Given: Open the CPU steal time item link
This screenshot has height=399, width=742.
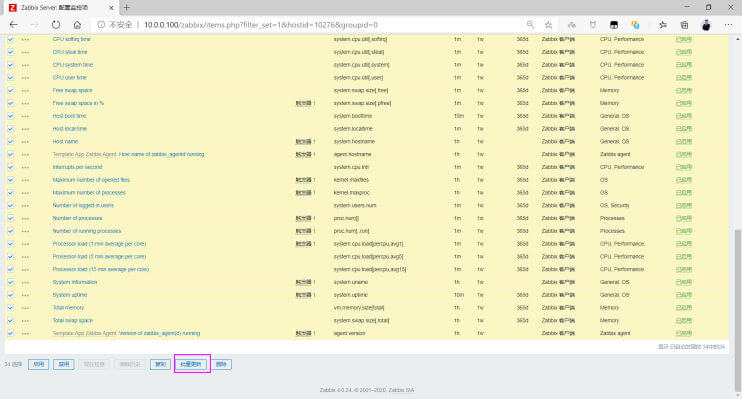Looking at the screenshot, I should click(x=70, y=52).
